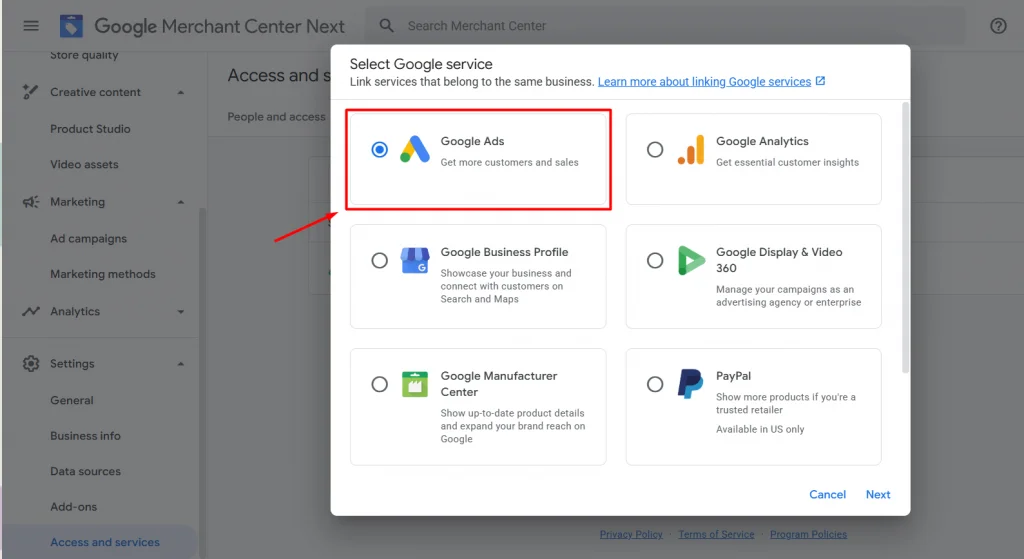1024x559 pixels.
Task: Open Product Studio in sidebar
Action: tap(90, 129)
